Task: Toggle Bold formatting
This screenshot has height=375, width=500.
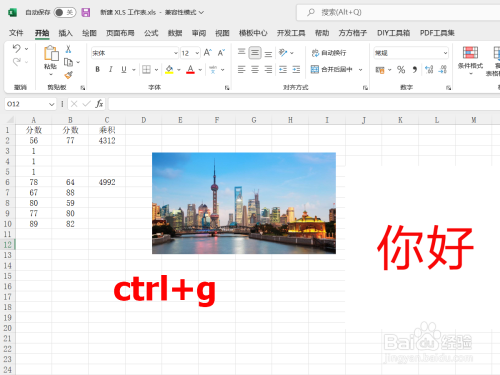Action: (x=98, y=69)
